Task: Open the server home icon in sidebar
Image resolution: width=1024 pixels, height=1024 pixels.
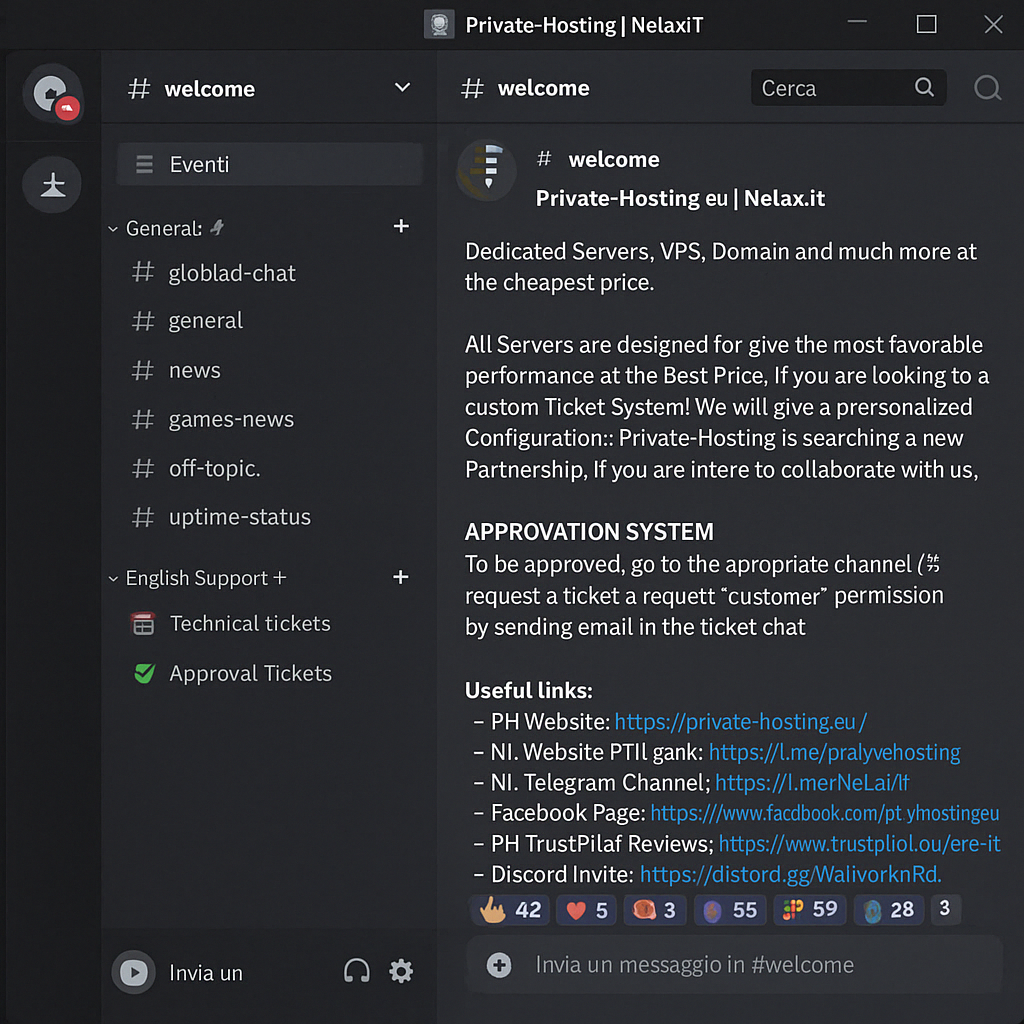Action: point(52,95)
